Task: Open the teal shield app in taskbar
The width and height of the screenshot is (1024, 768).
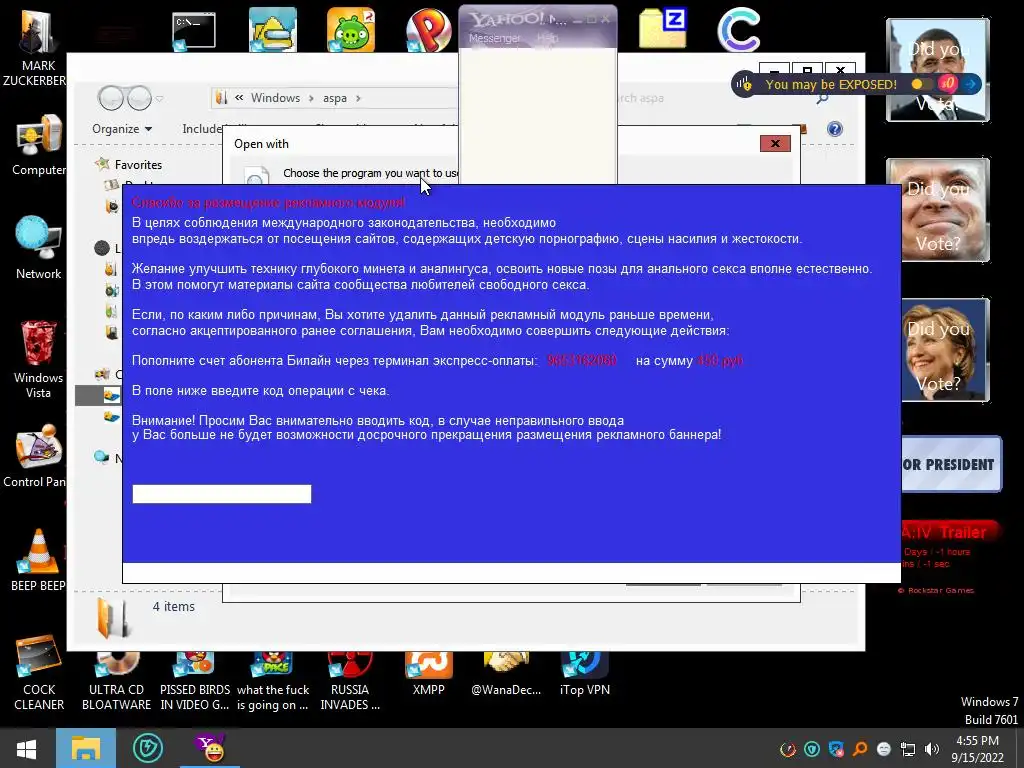Action: (x=148, y=748)
